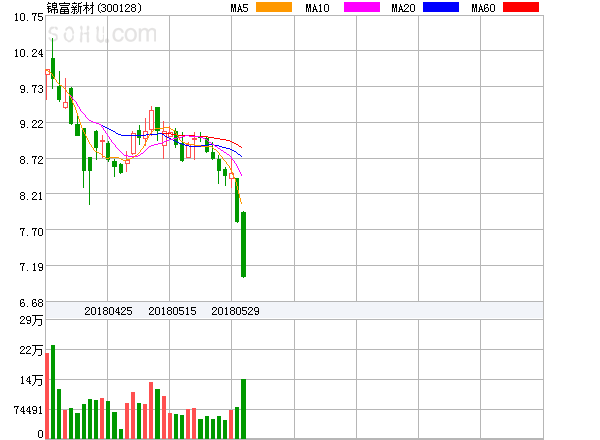Click the tallest green volume bar
This screenshot has width=600, height=440.
click(x=53, y=392)
